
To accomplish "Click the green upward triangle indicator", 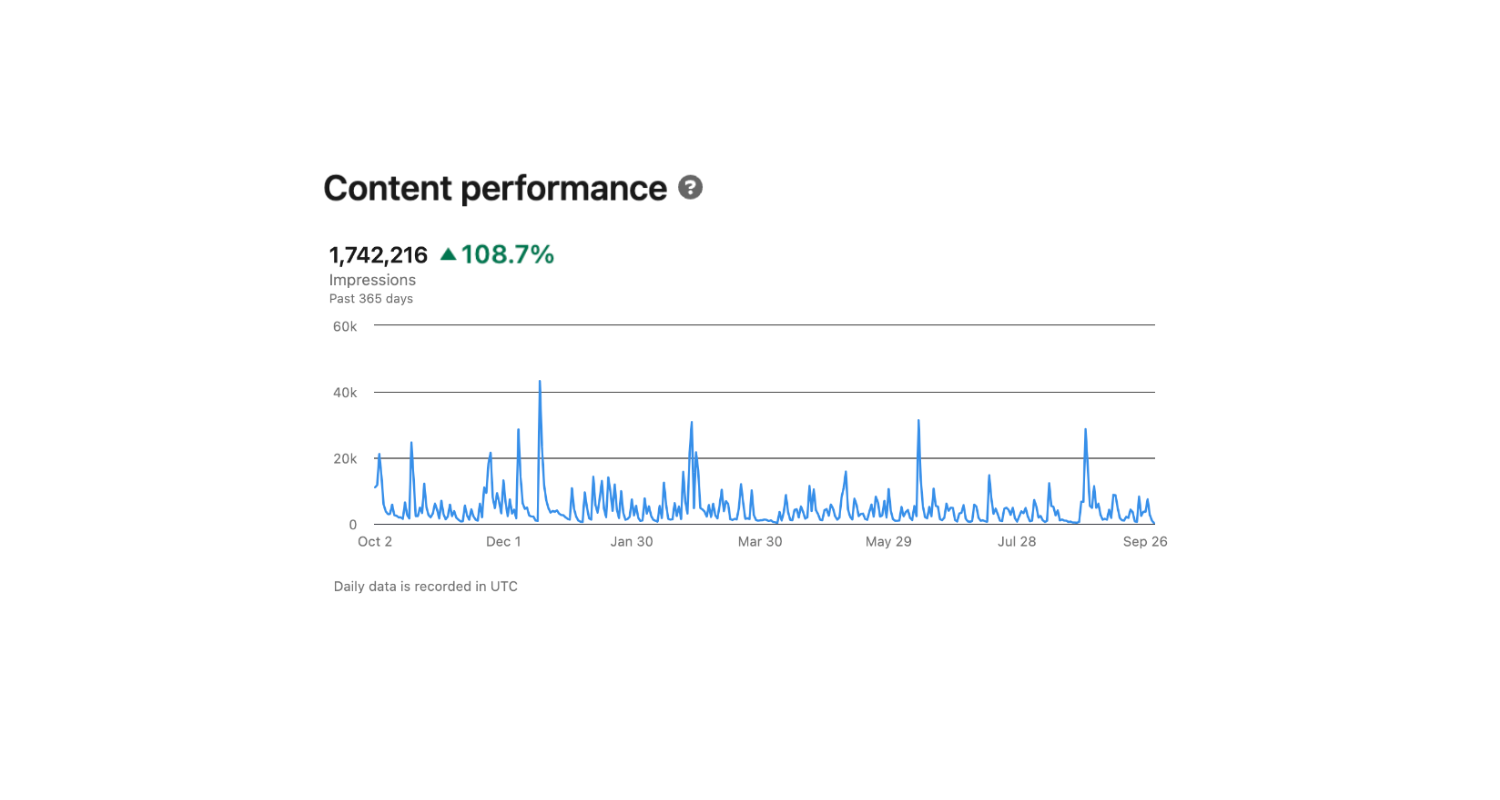I will 448,254.
